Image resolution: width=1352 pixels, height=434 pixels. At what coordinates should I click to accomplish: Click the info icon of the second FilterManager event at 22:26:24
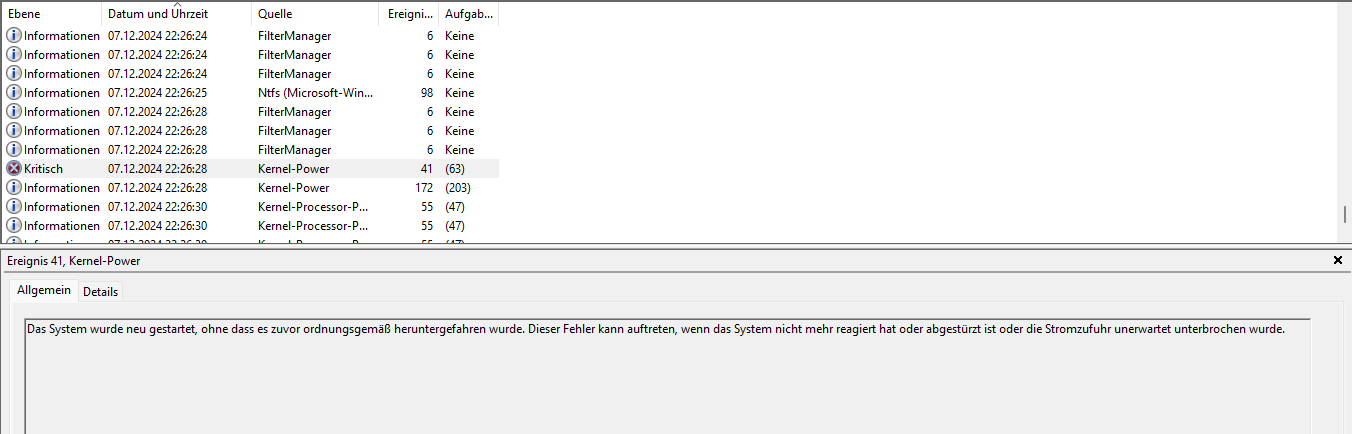coord(14,55)
